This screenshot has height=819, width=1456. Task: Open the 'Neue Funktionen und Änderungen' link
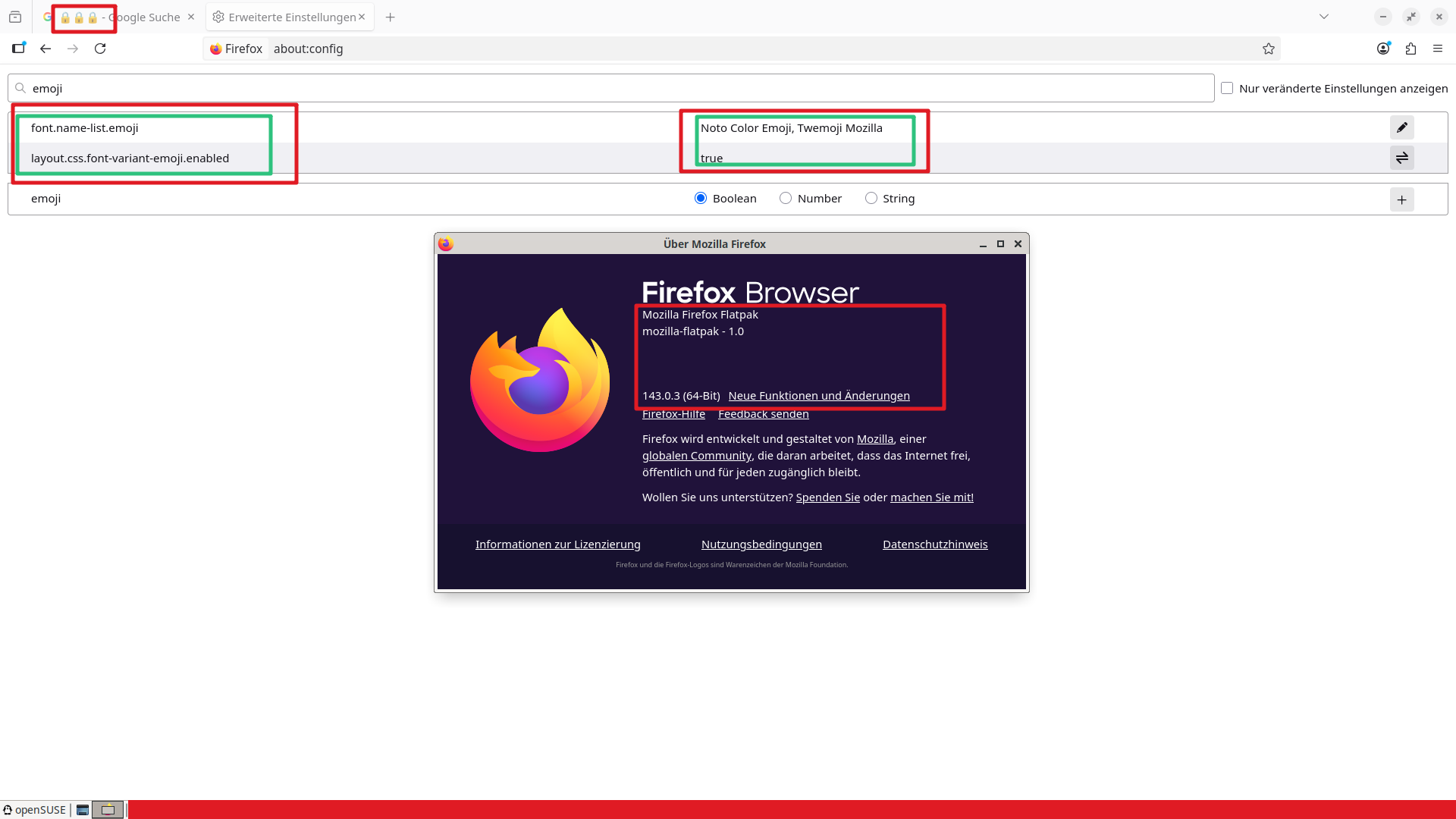click(x=819, y=396)
